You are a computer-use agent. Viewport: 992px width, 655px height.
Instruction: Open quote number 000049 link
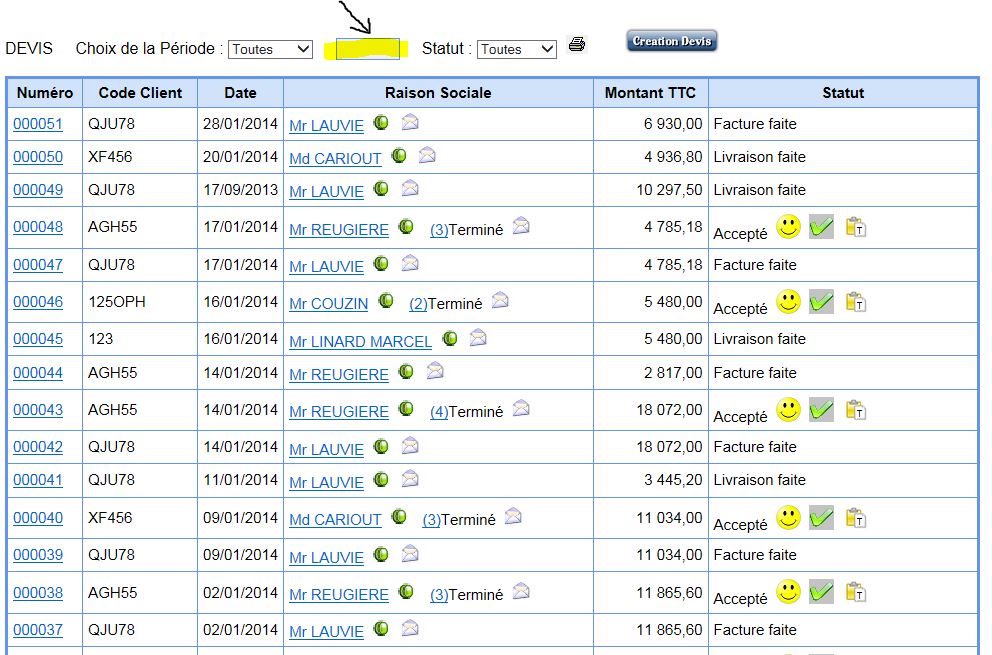38,190
